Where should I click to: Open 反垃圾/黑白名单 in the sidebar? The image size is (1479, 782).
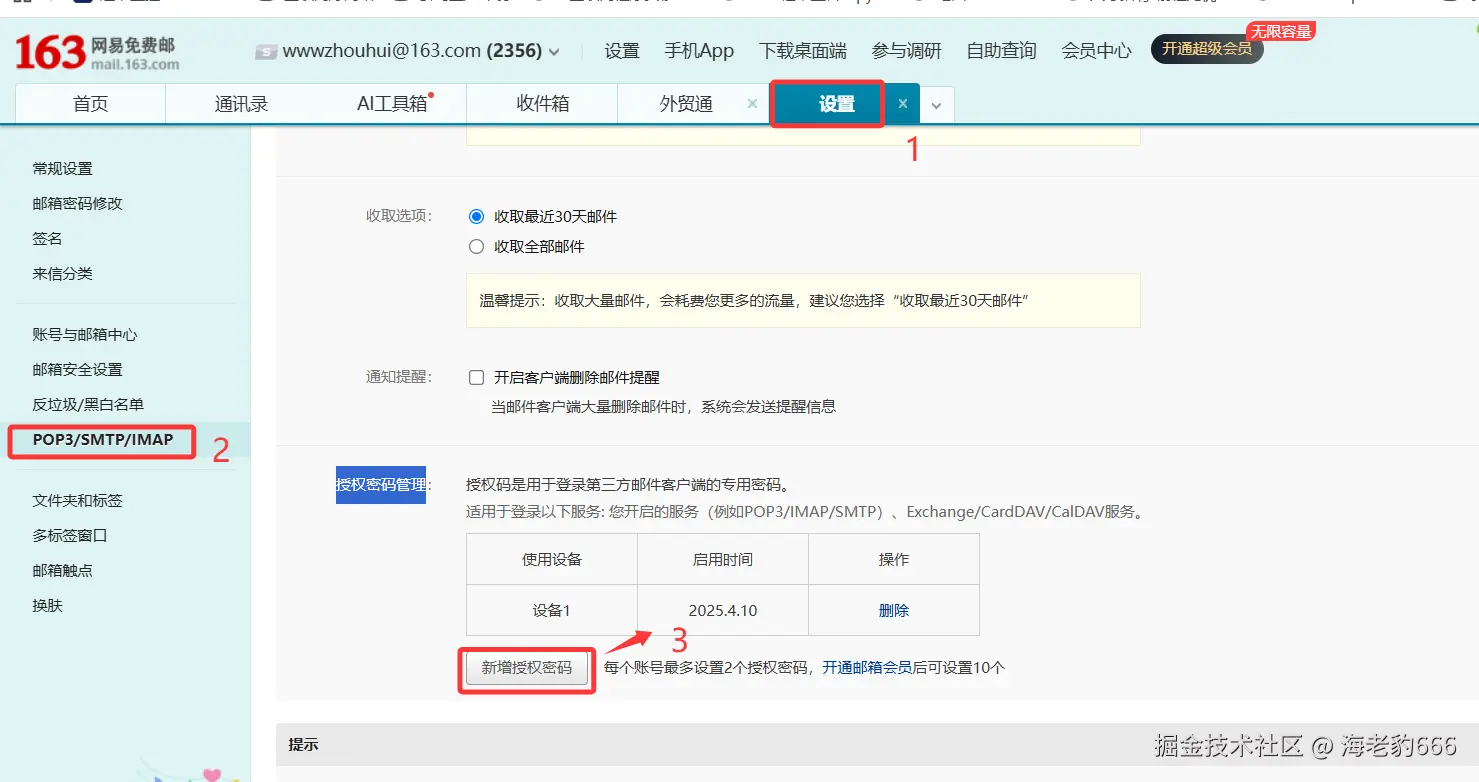[88, 404]
